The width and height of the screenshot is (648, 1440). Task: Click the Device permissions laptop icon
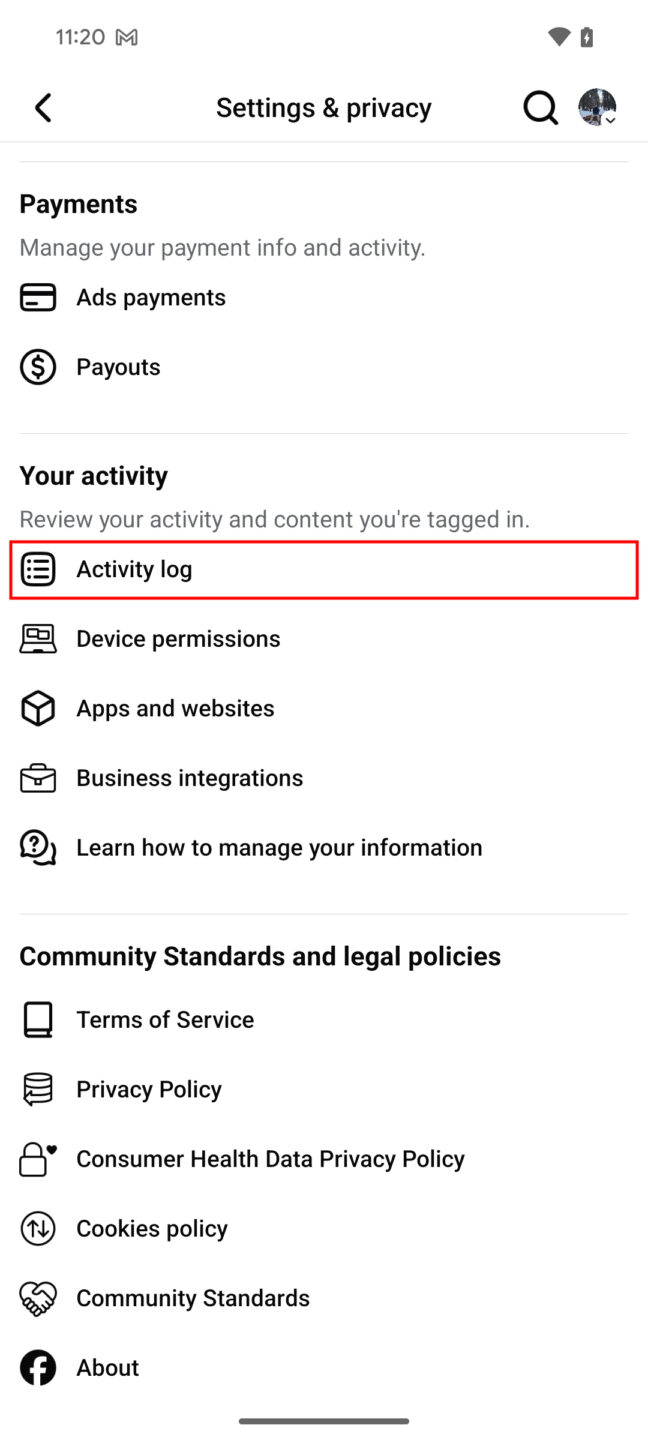37,638
